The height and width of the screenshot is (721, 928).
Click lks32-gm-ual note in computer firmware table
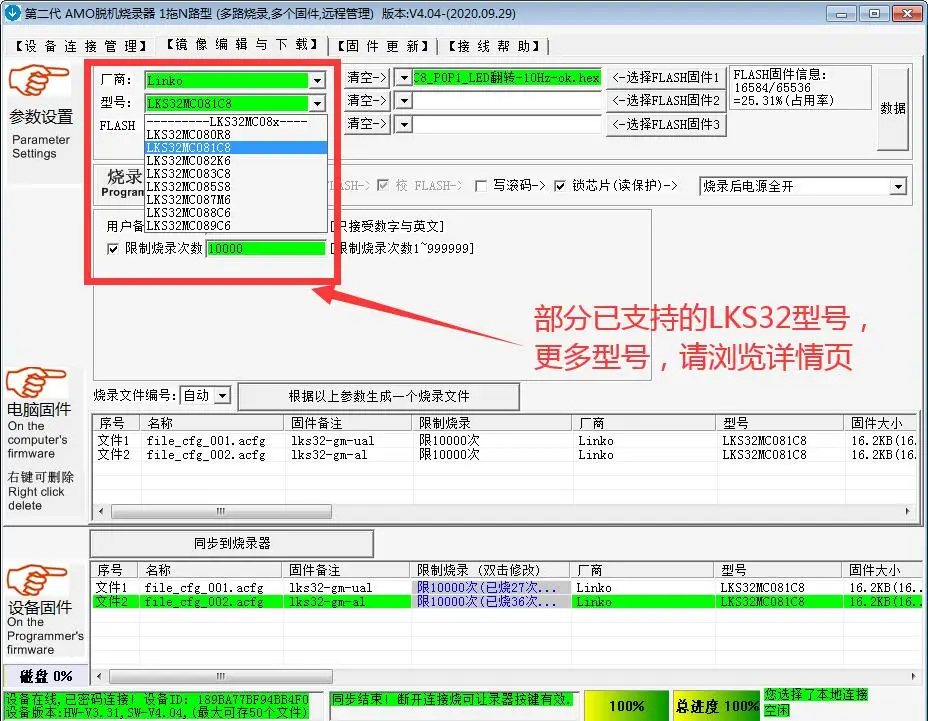(x=332, y=441)
